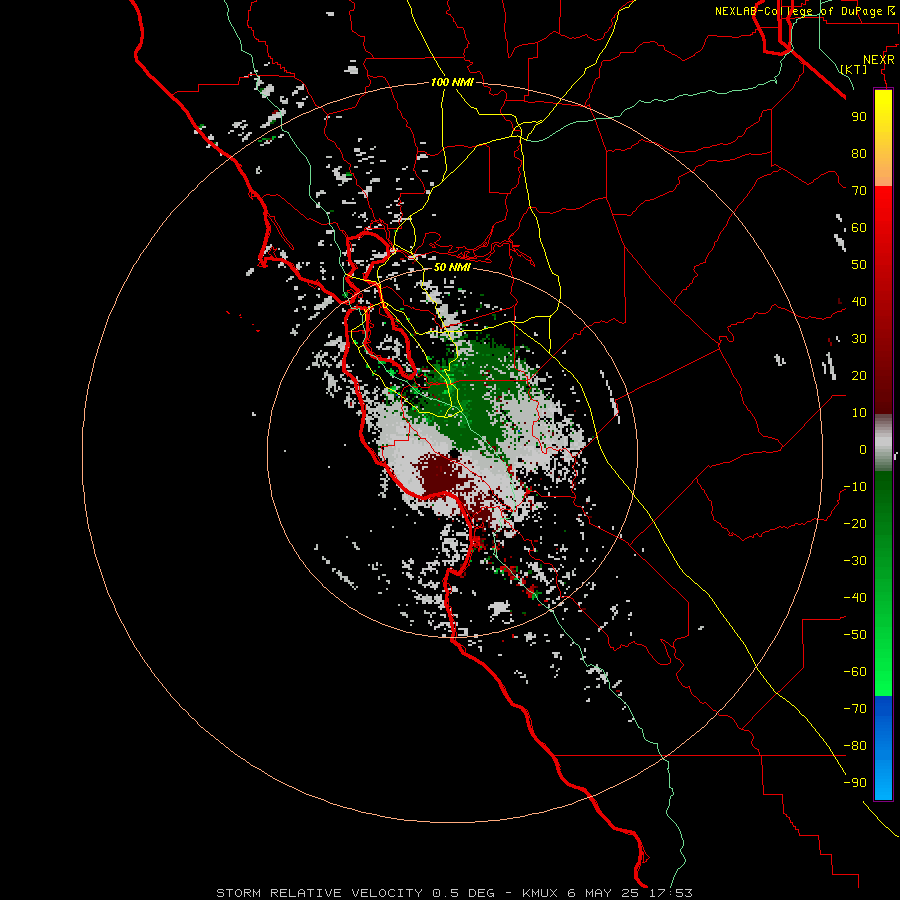Click the positive 40 scale label

(859, 301)
